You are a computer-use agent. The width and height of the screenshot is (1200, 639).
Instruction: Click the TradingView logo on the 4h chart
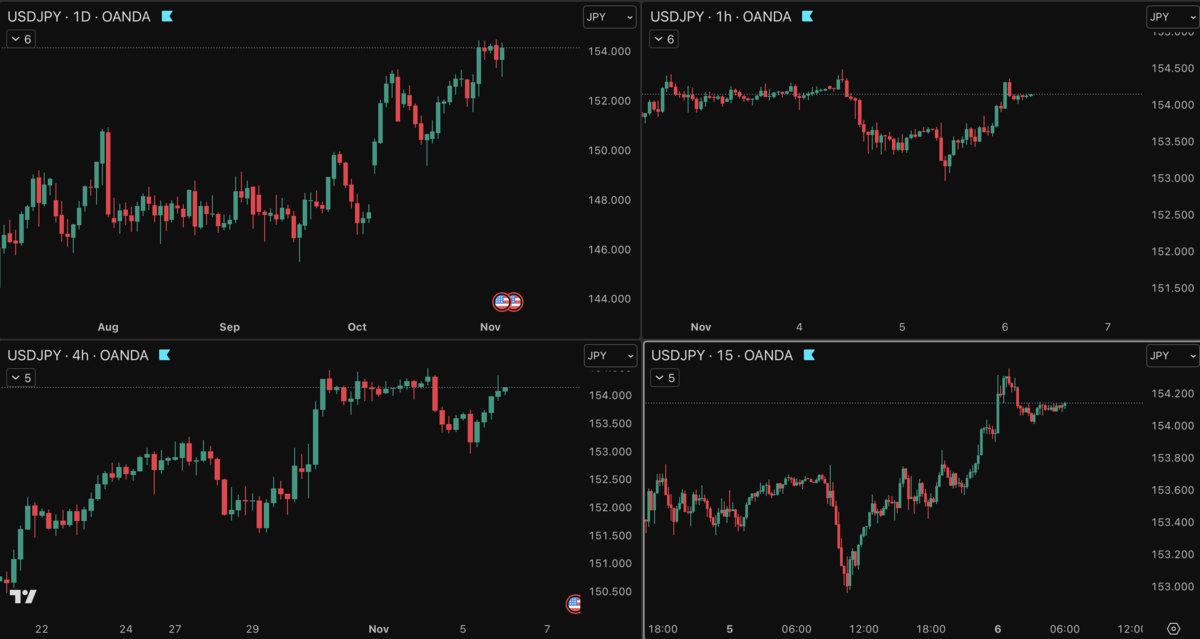tap(23, 596)
